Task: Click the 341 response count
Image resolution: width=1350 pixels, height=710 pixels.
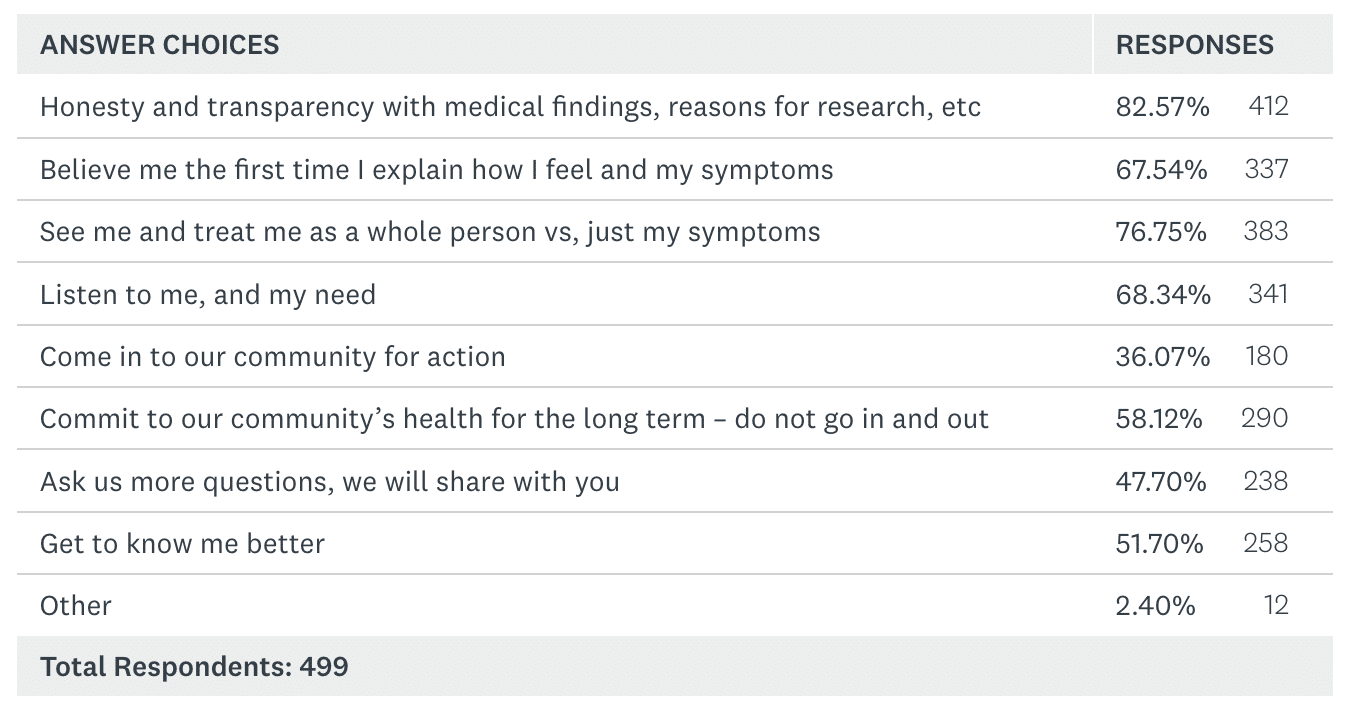Action: point(1268,294)
